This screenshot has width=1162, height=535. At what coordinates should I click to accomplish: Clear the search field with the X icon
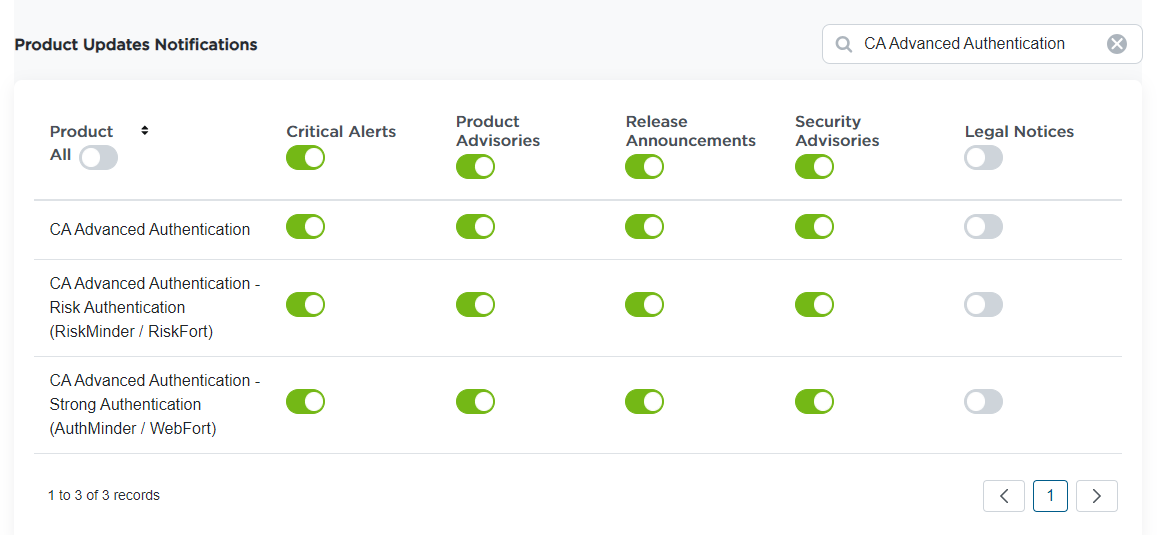point(1117,44)
